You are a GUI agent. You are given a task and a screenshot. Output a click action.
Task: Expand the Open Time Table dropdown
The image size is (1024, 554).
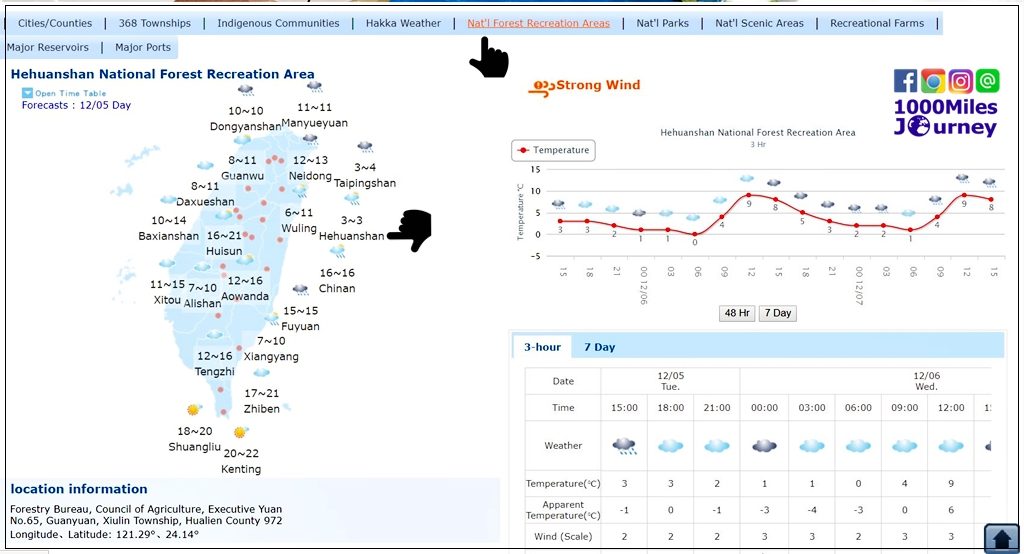tap(64, 93)
